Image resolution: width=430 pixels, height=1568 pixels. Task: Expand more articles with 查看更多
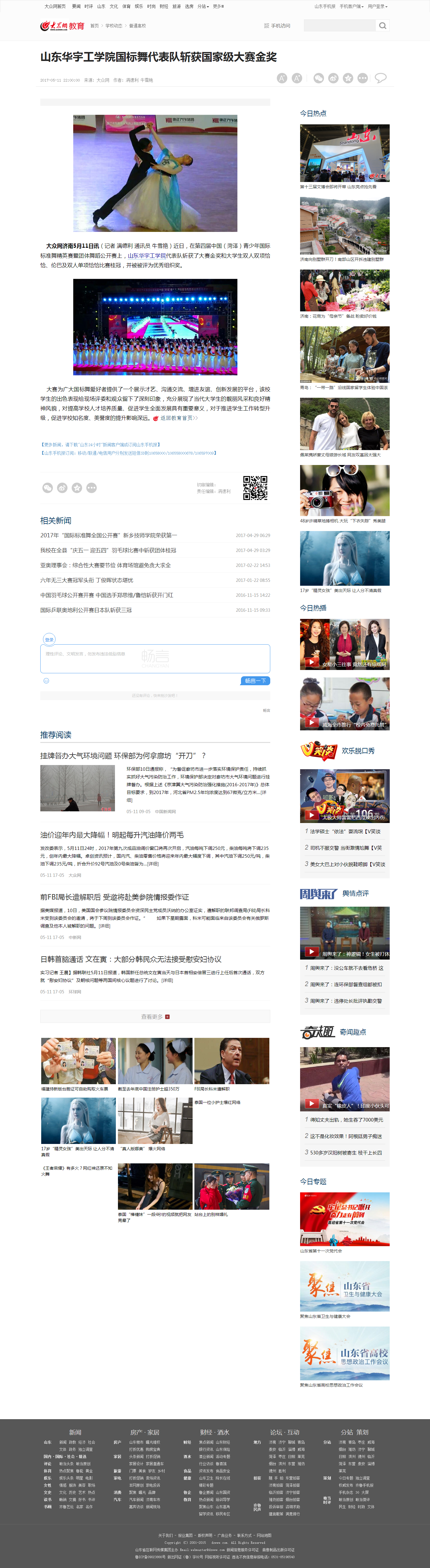155,1017
